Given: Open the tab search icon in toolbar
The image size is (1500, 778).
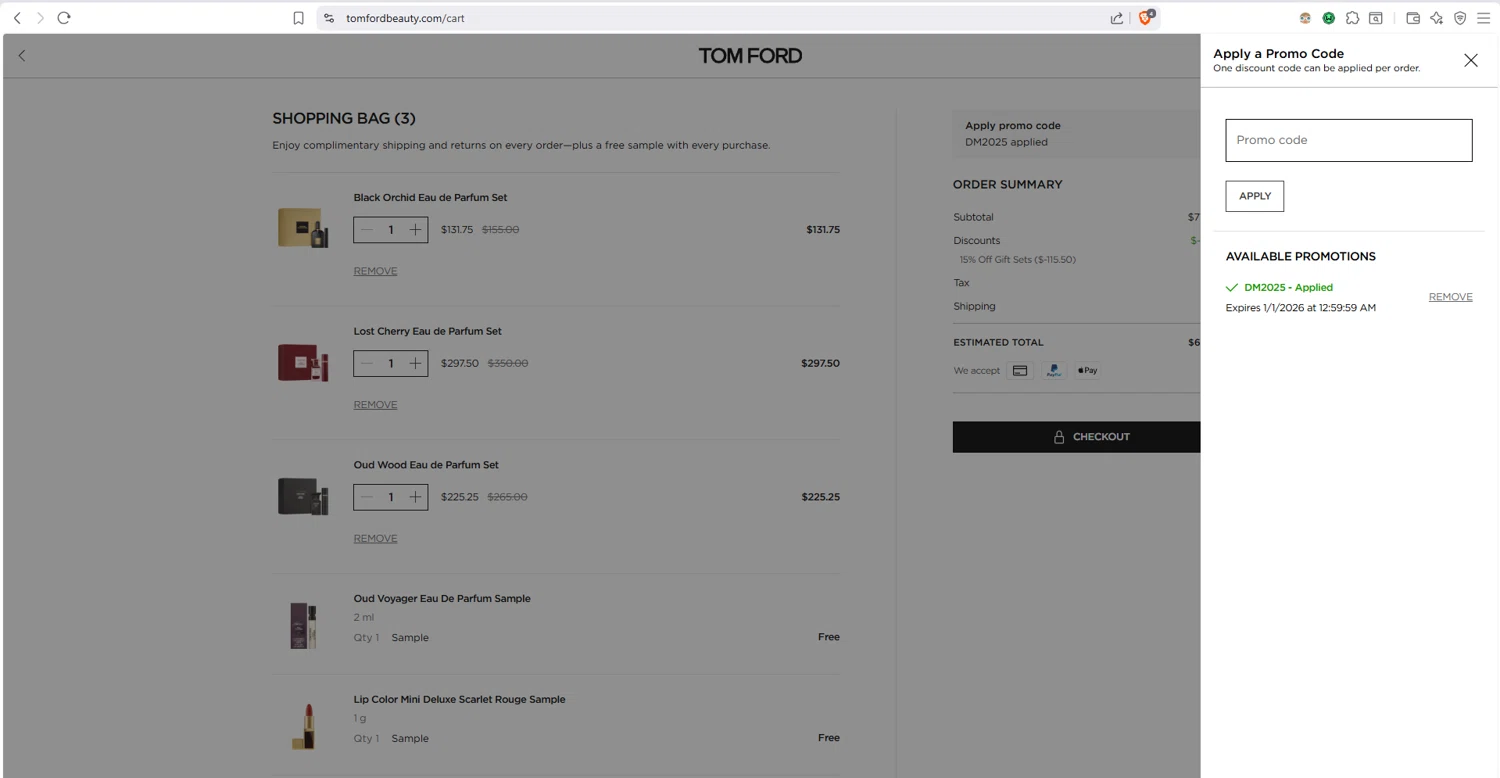Looking at the screenshot, I should tap(1376, 18).
